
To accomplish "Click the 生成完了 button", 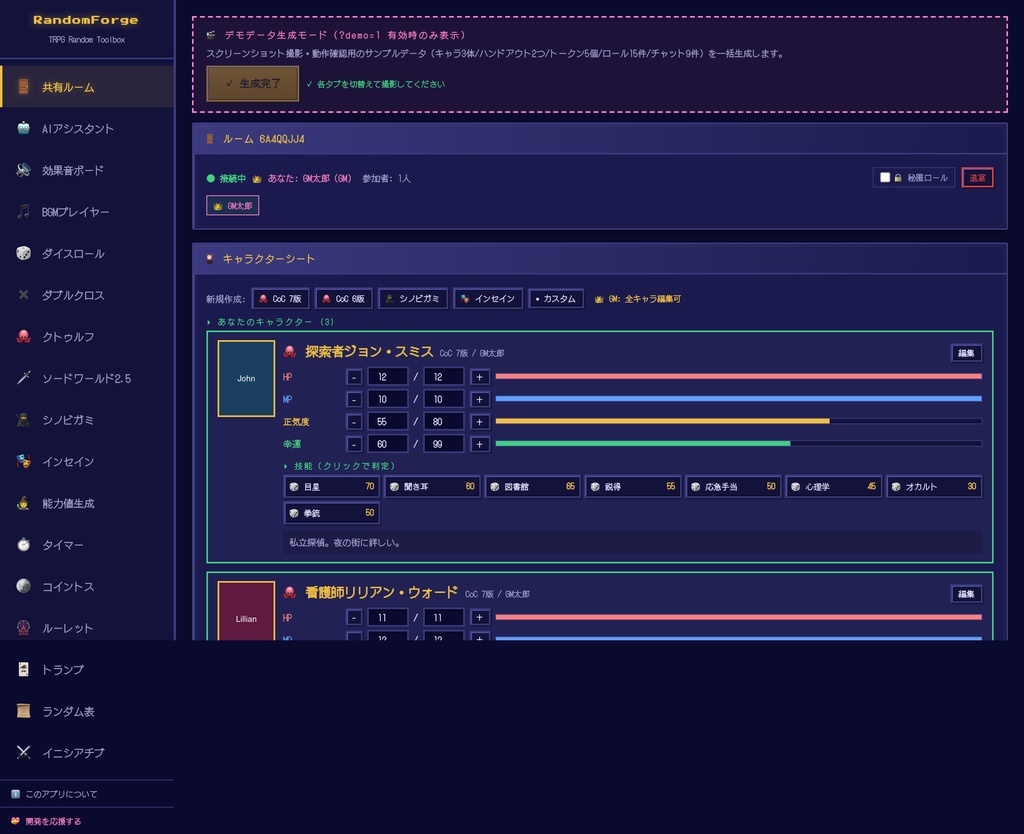I will coord(253,84).
